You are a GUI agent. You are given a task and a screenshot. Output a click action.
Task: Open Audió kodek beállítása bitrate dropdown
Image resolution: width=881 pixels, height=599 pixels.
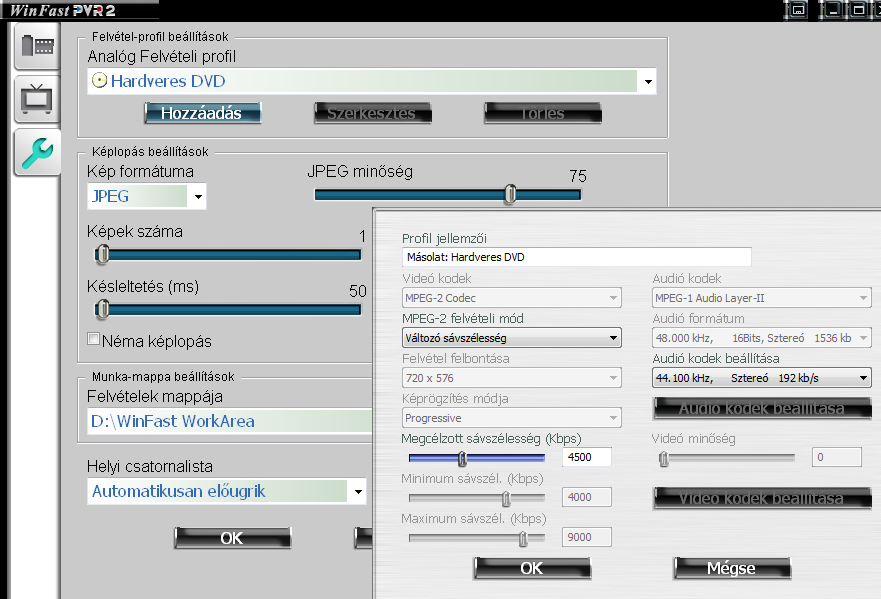(762, 378)
